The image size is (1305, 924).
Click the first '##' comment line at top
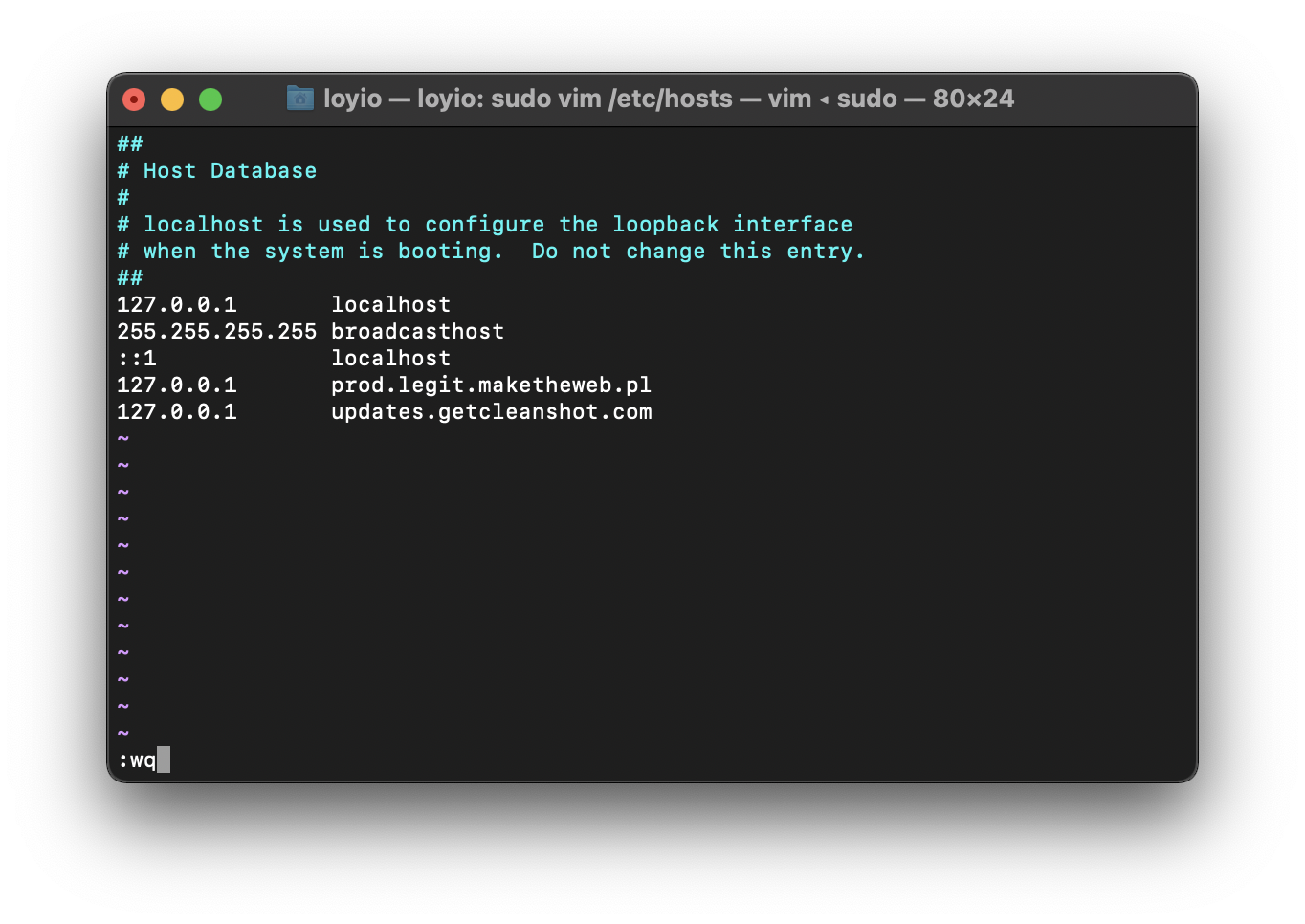click(130, 144)
